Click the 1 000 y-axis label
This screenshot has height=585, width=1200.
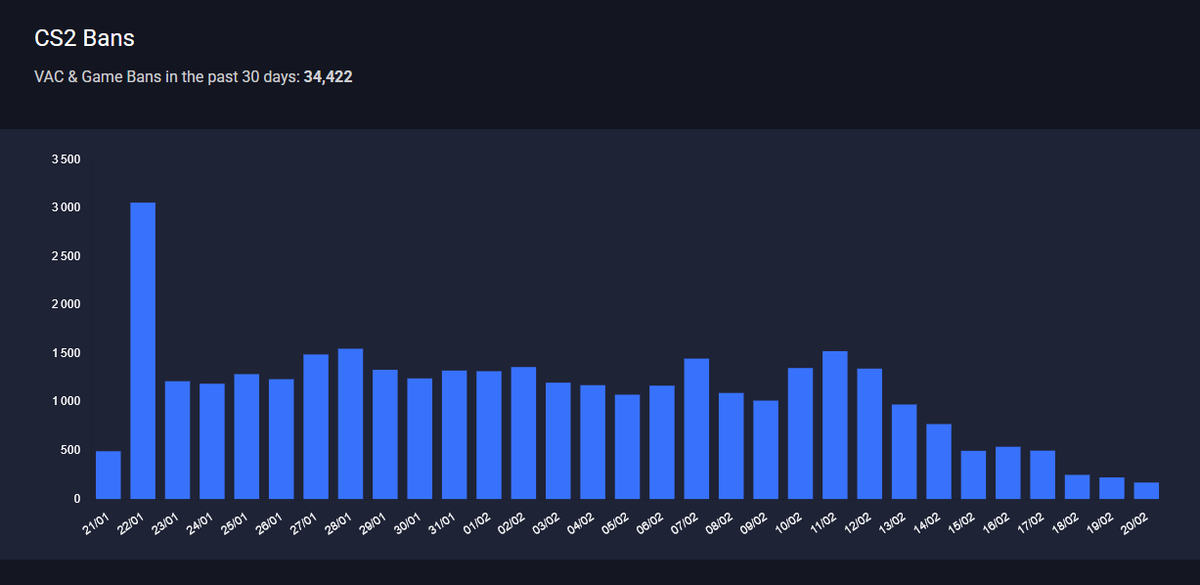pyautogui.click(x=66, y=401)
